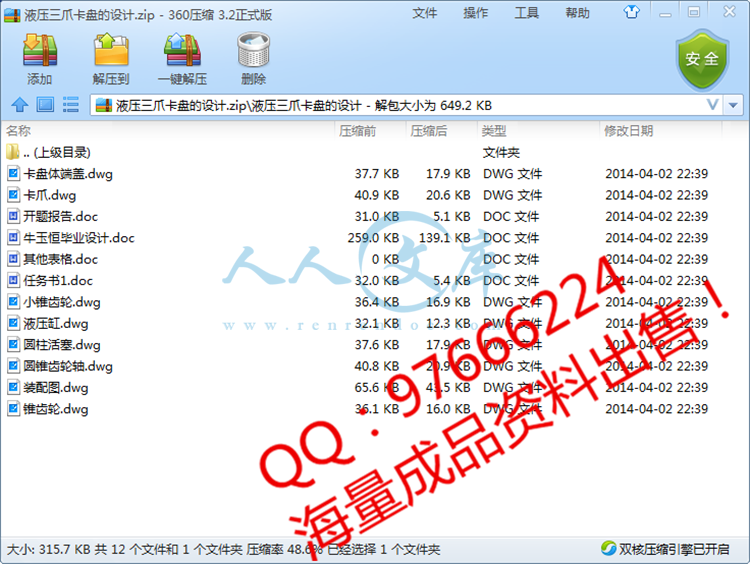This screenshot has height=564, width=750.
Task: Click the status bar size summary text
Action: point(223,549)
